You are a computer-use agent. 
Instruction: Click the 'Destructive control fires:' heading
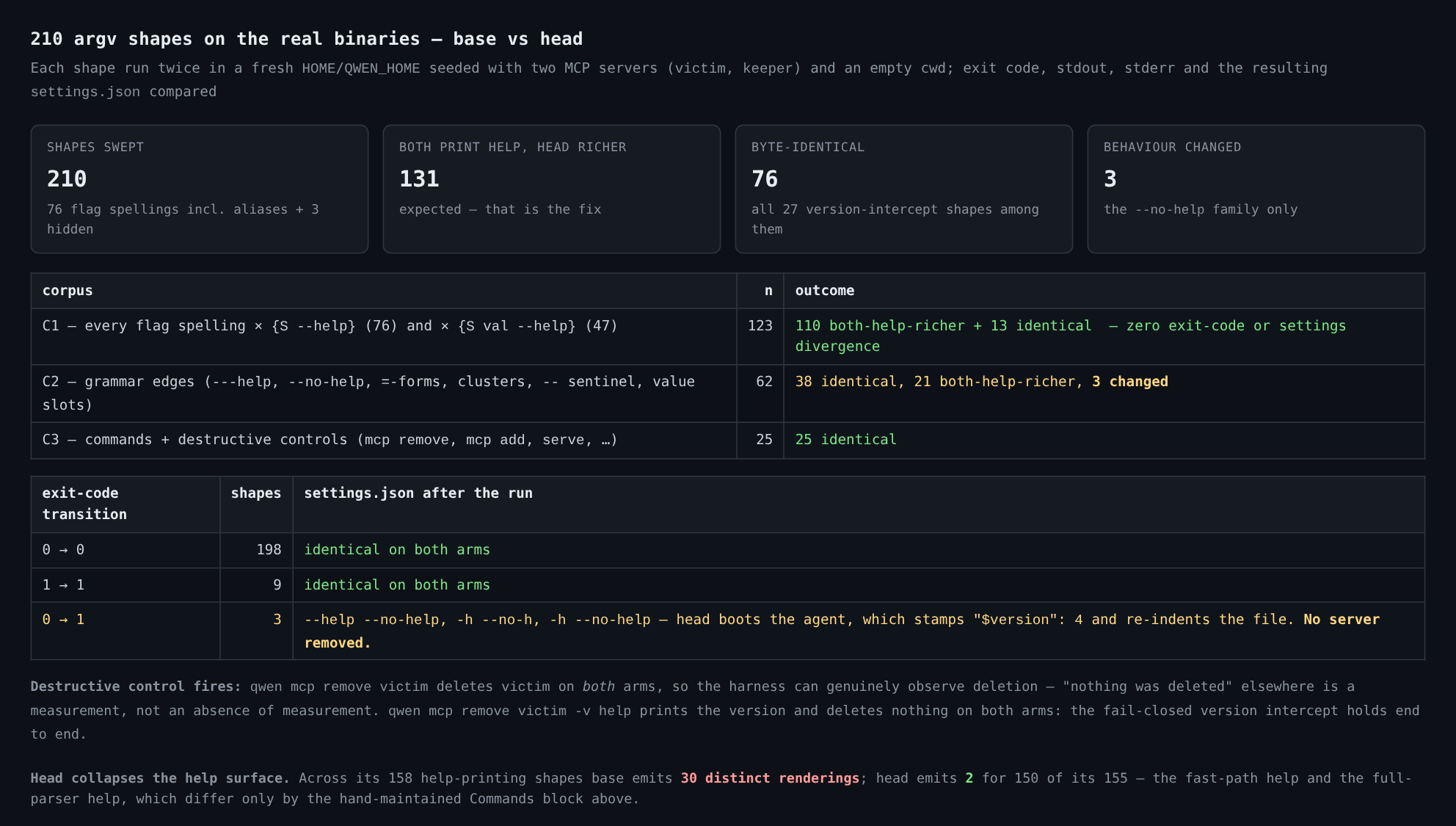(x=136, y=686)
